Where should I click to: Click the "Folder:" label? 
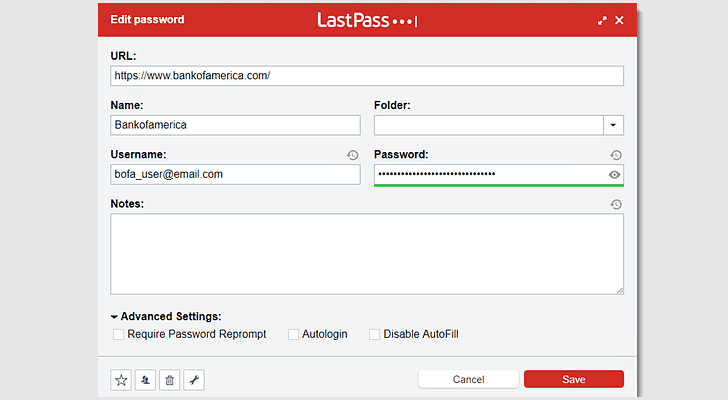click(x=392, y=105)
